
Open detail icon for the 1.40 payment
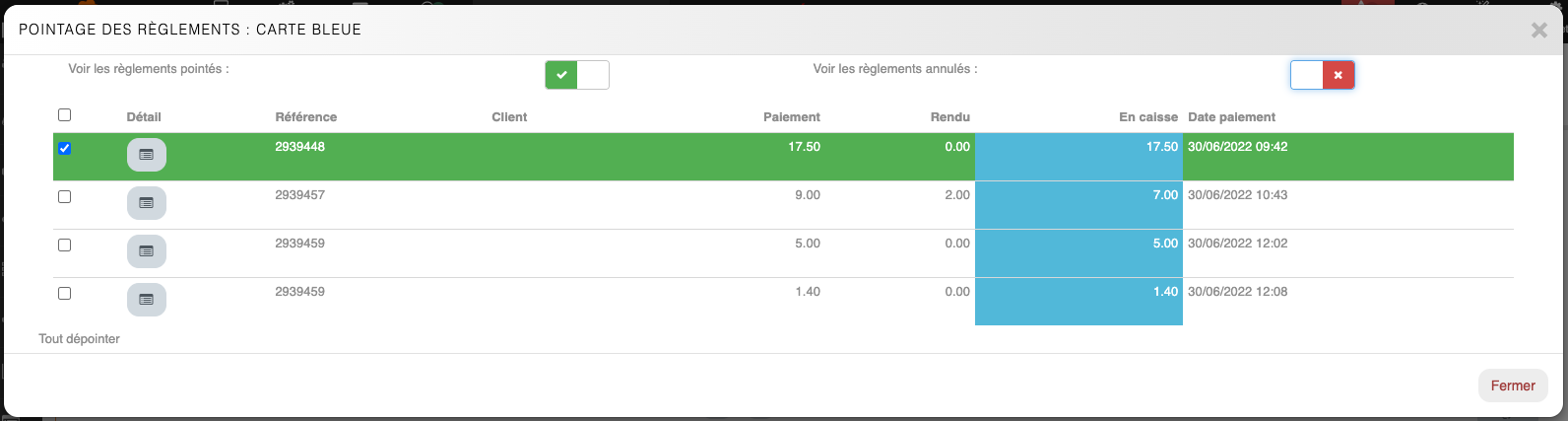click(146, 300)
